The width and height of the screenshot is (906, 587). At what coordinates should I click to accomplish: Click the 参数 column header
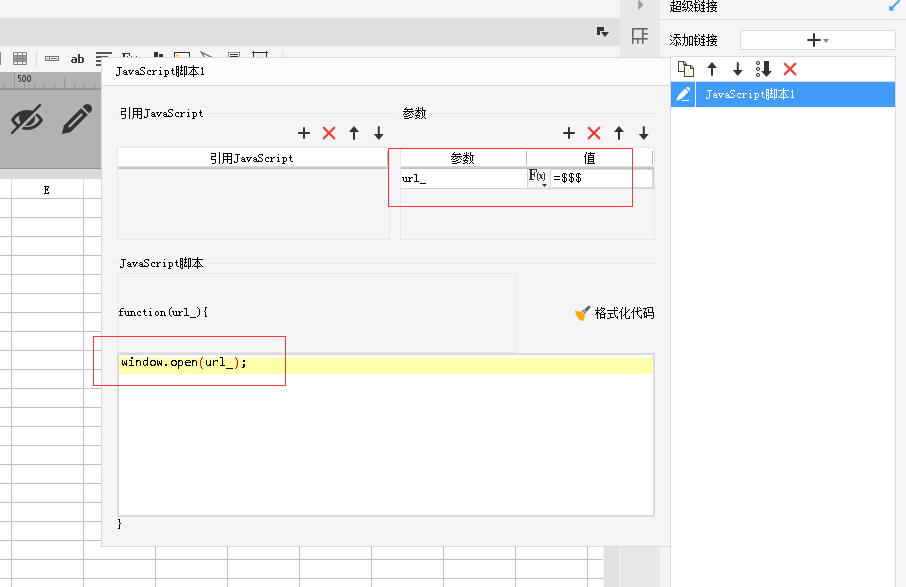[463, 158]
